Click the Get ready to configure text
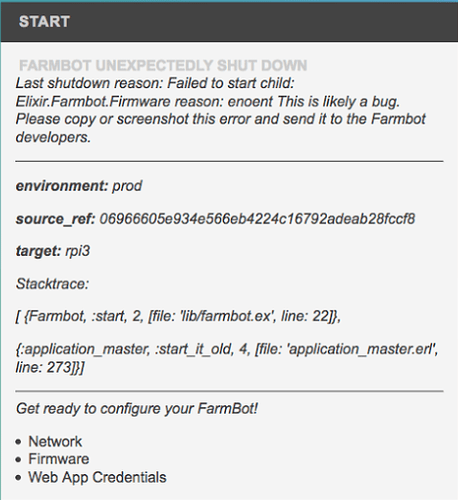The width and height of the screenshot is (458, 500). (x=137, y=409)
